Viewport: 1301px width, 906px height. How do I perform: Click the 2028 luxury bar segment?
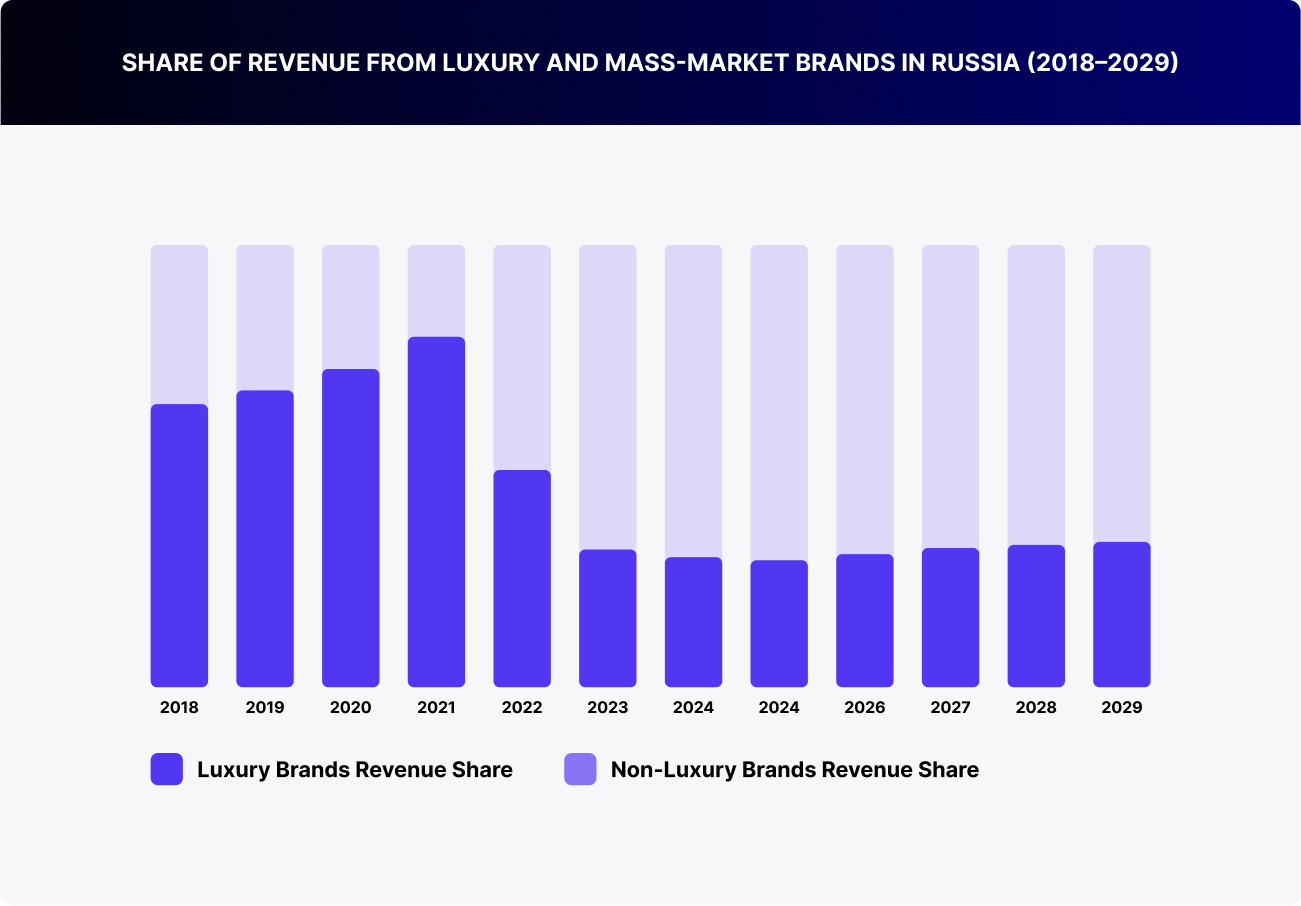[1036, 615]
